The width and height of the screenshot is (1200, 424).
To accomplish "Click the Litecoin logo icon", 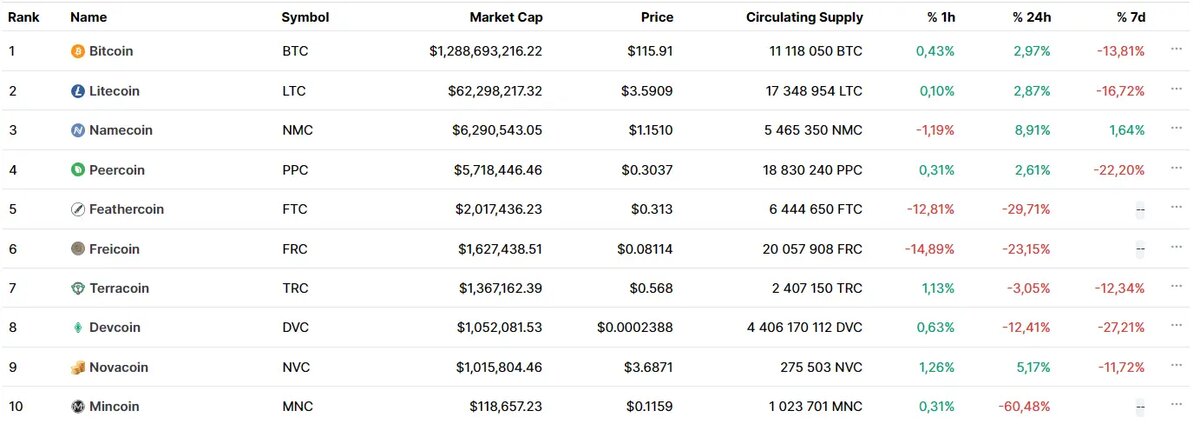I will [x=78, y=91].
